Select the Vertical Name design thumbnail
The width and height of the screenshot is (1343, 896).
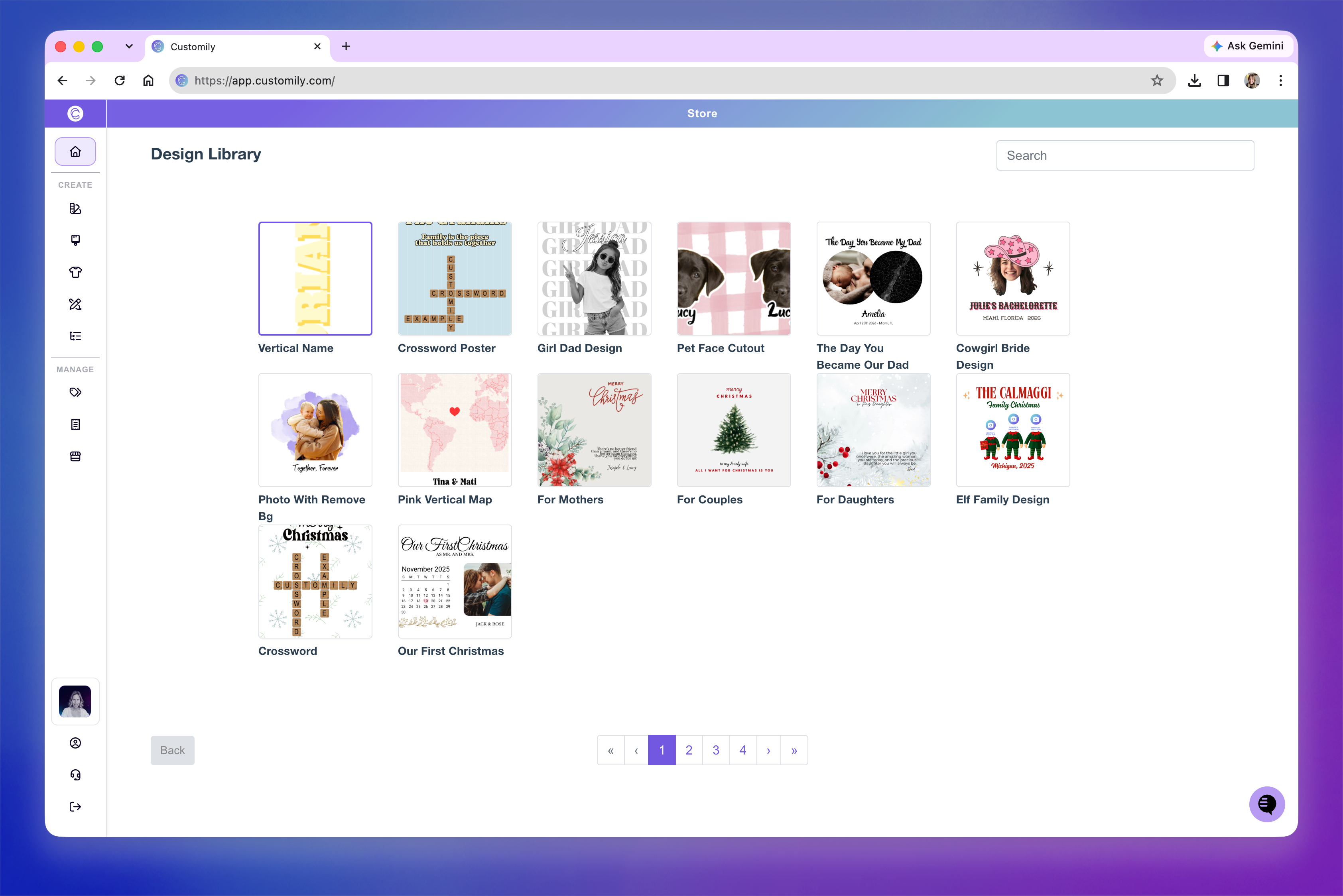pyautogui.click(x=315, y=278)
